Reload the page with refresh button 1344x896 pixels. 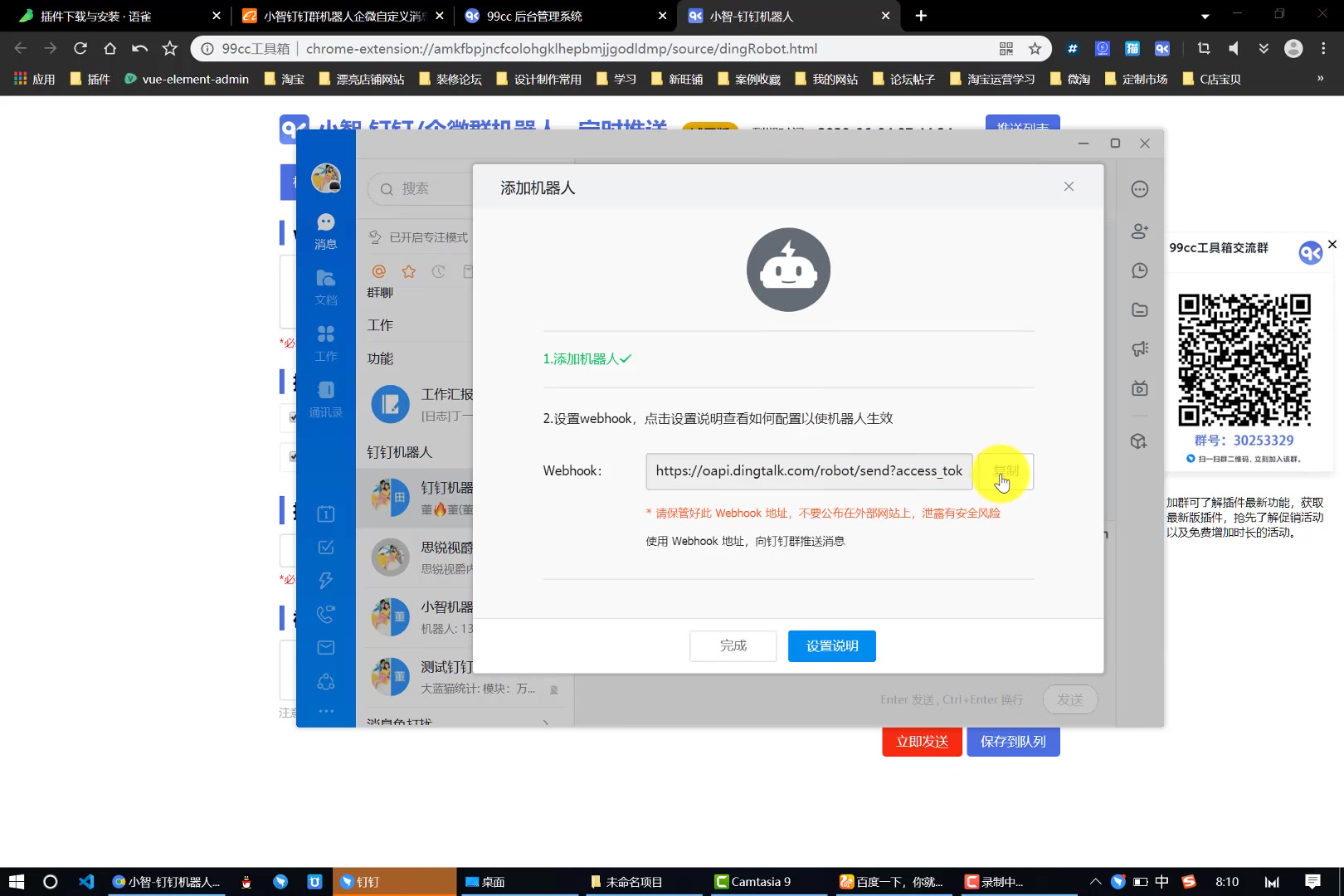click(x=80, y=49)
